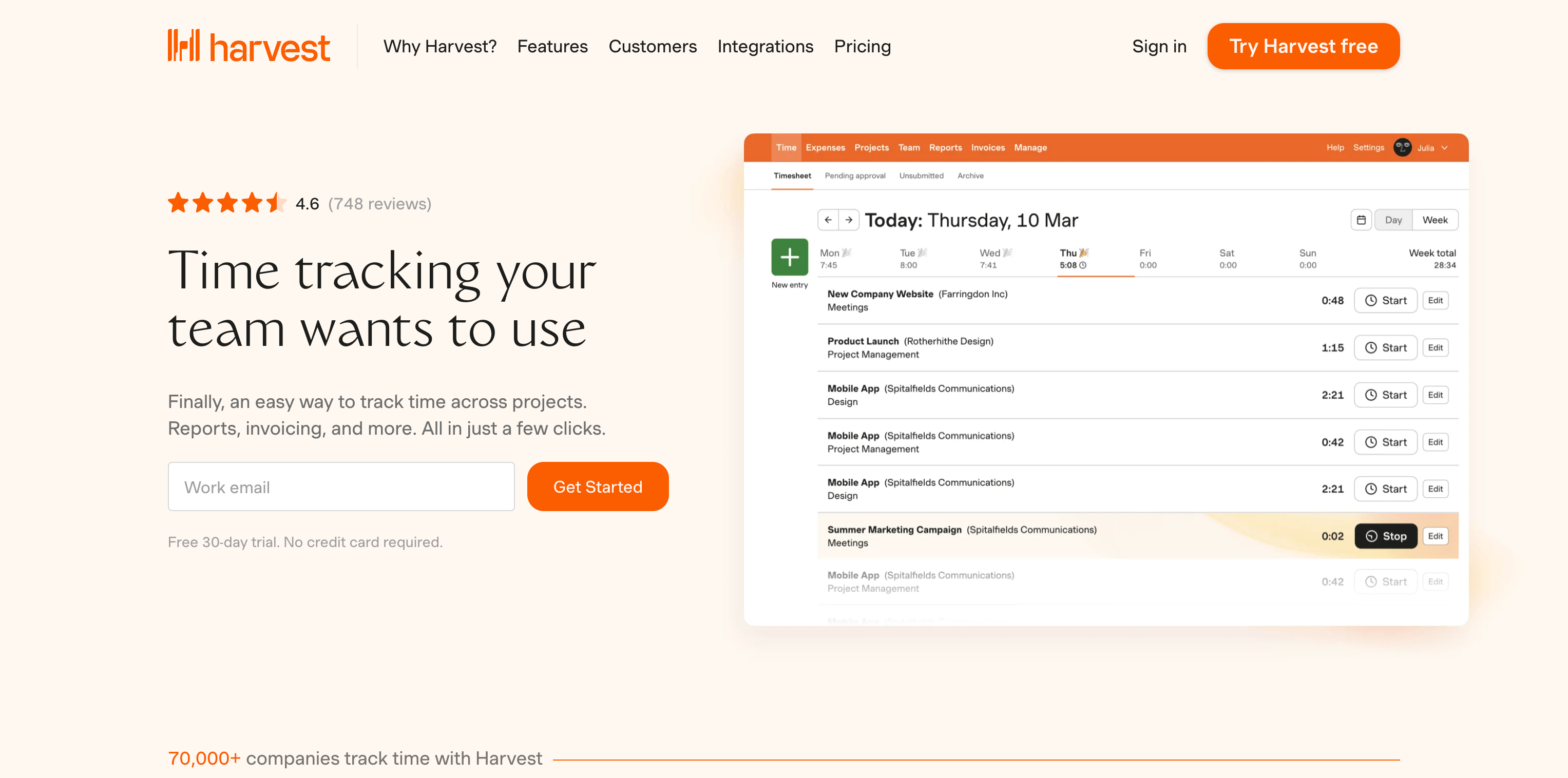Open the calendar date picker icon

click(1361, 220)
